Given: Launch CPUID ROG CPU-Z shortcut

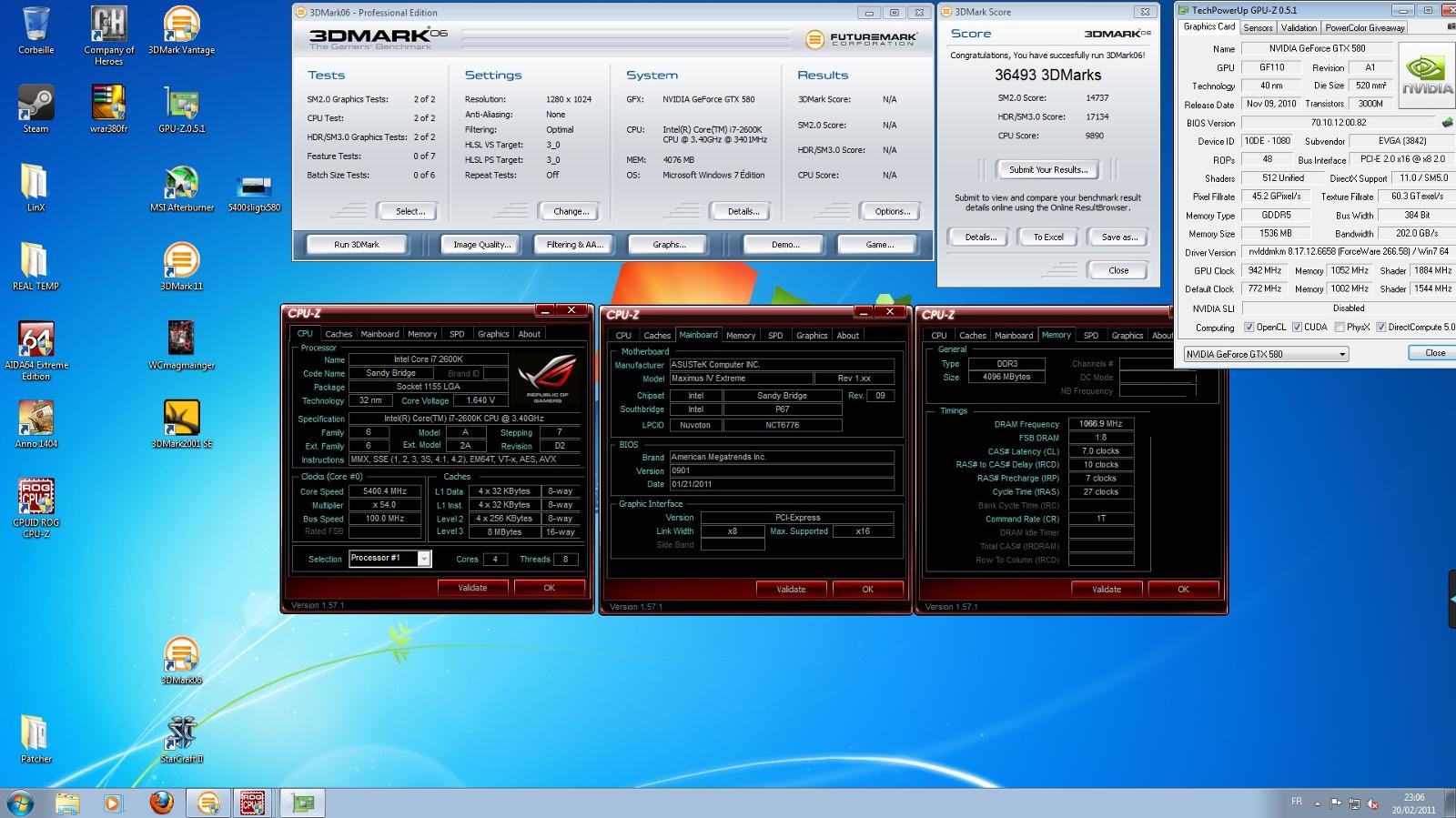Looking at the screenshot, I should tap(35, 508).
